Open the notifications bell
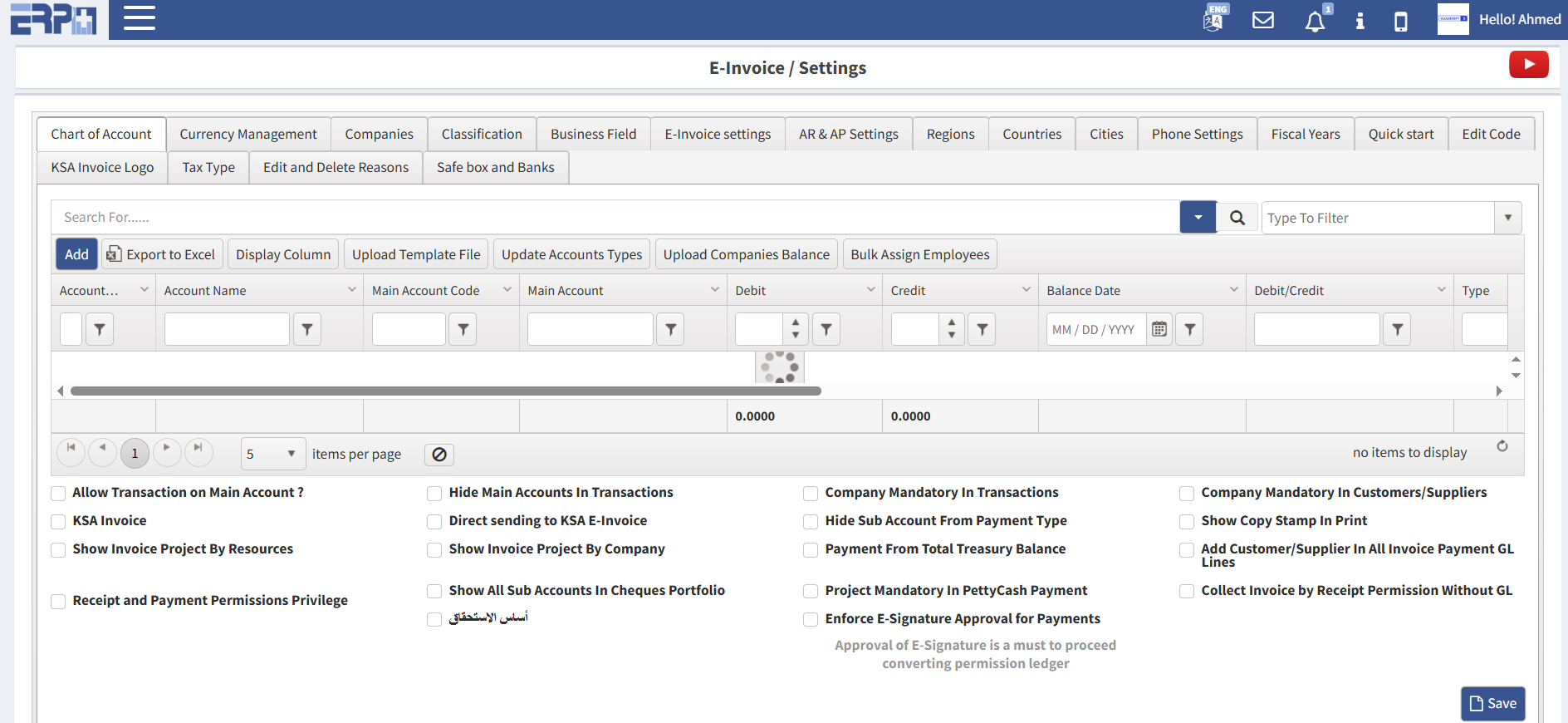 1314,21
